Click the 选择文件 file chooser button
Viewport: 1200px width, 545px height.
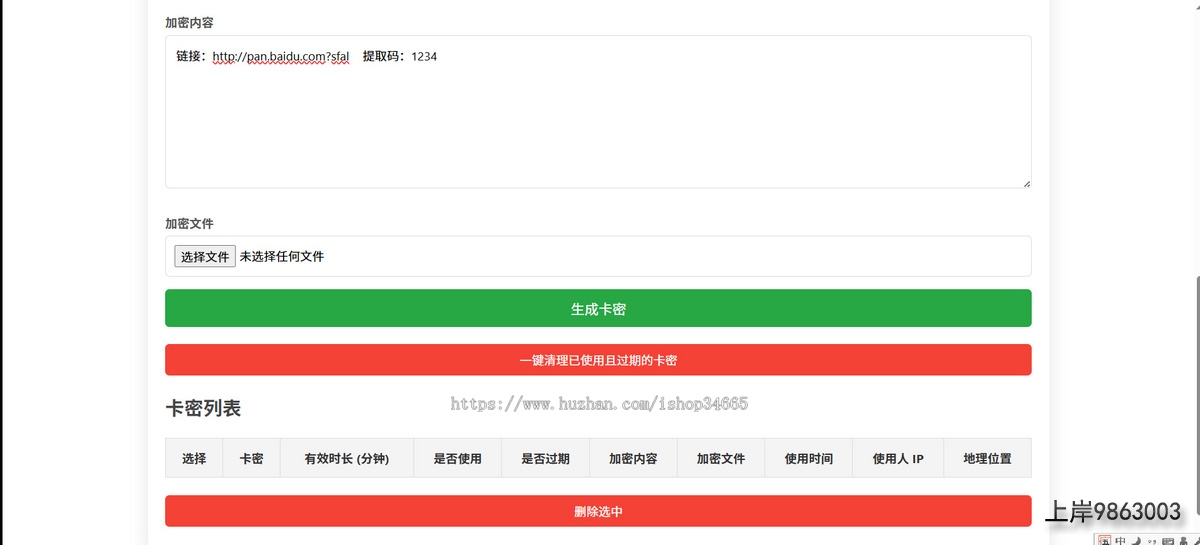(205, 256)
